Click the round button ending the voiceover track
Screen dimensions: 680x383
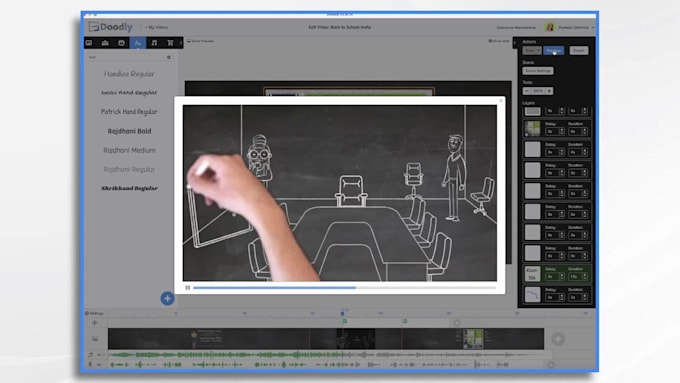pyautogui.click(x=551, y=365)
